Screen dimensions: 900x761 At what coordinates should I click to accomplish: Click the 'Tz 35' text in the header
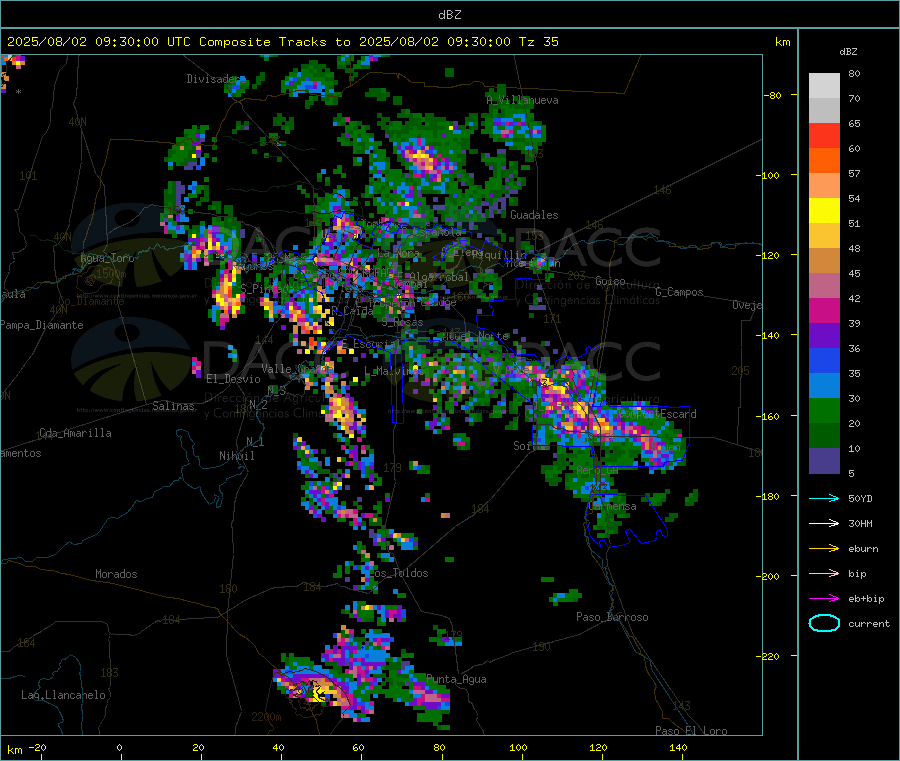tap(539, 42)
